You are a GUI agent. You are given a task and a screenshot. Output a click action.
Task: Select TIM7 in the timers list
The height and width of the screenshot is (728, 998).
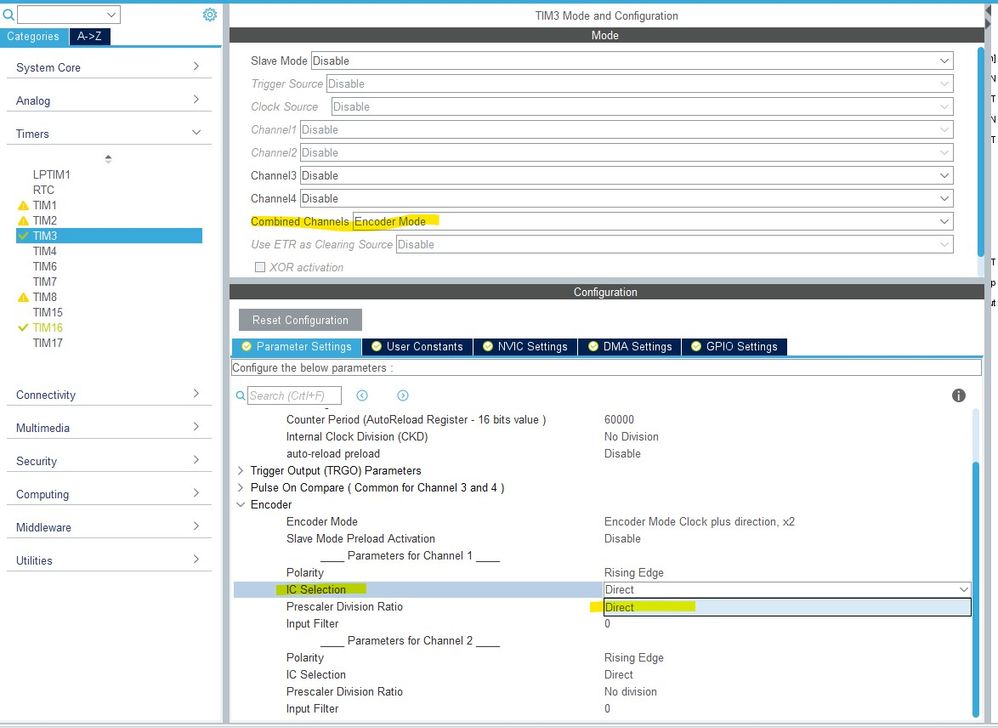tap(45, 281)
